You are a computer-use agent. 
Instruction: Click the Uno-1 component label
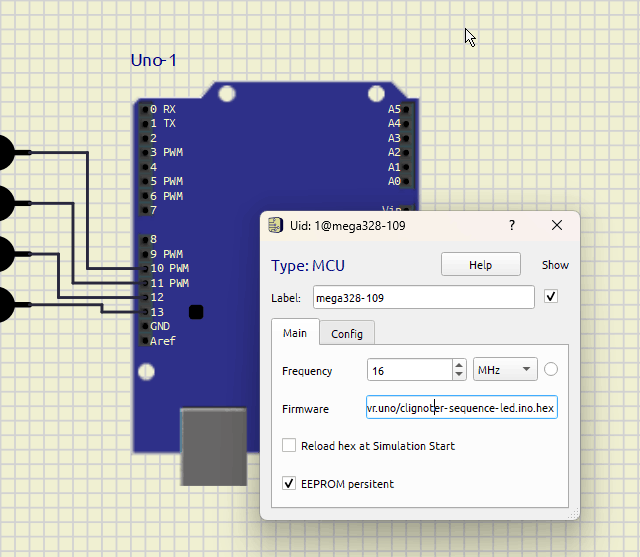[153, 60]
